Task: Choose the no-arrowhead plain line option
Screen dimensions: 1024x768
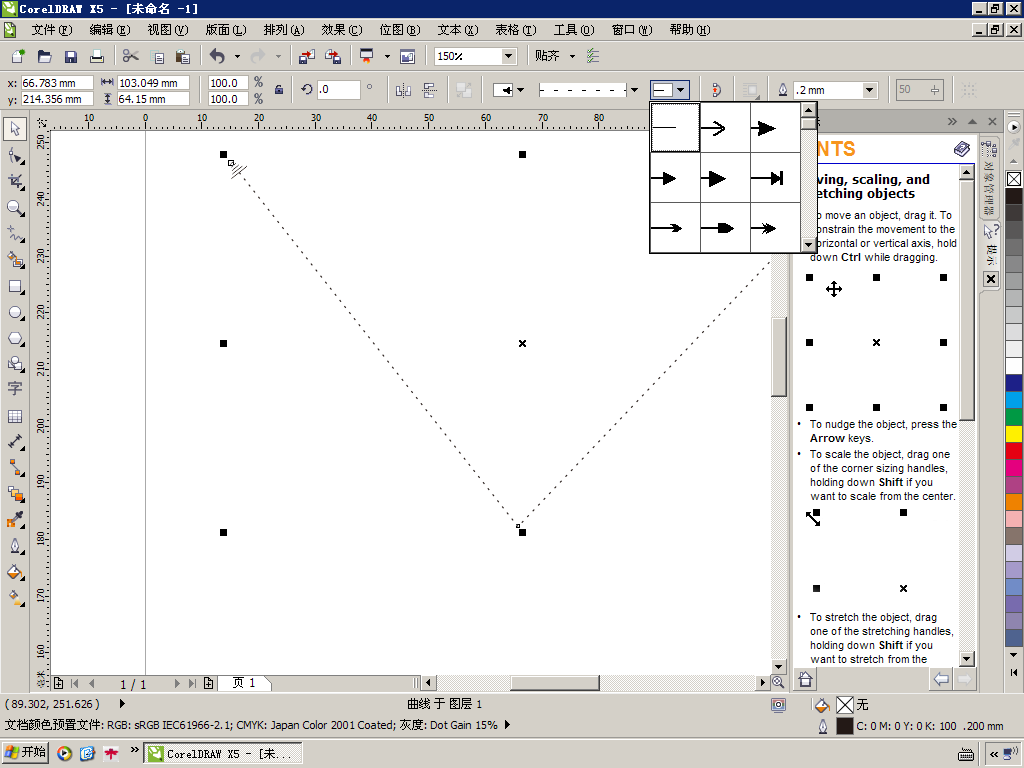Action: click(675, 127)
